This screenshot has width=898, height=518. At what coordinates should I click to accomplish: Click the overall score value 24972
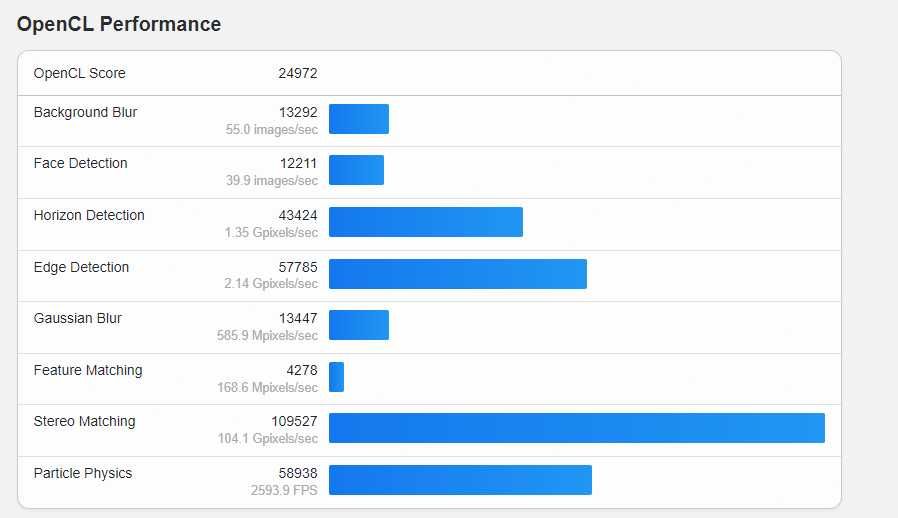pyautogui.click(x=298, y=73)
